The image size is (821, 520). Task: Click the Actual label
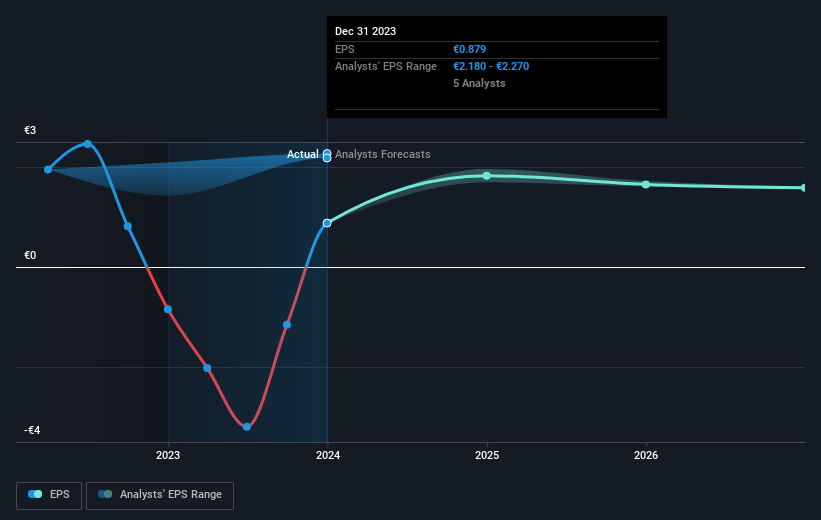pyautogui.click(x=303, y=154)
